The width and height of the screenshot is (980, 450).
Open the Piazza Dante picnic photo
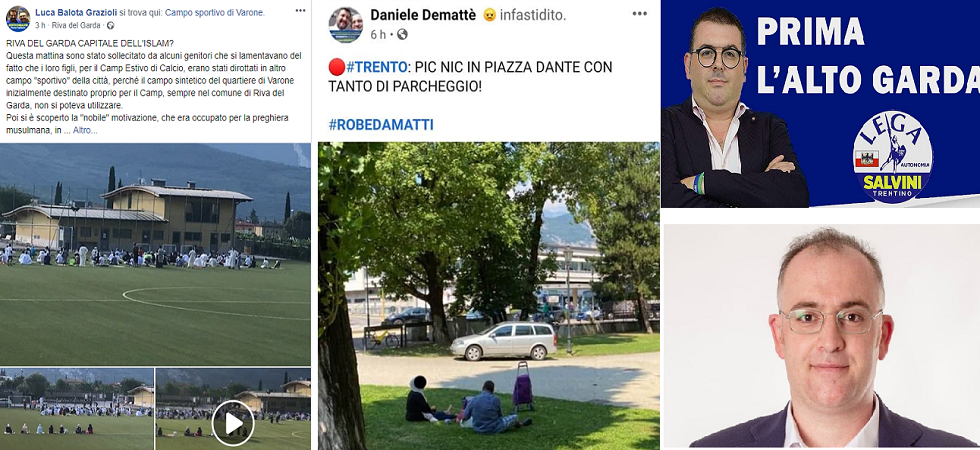click(489, 296)
